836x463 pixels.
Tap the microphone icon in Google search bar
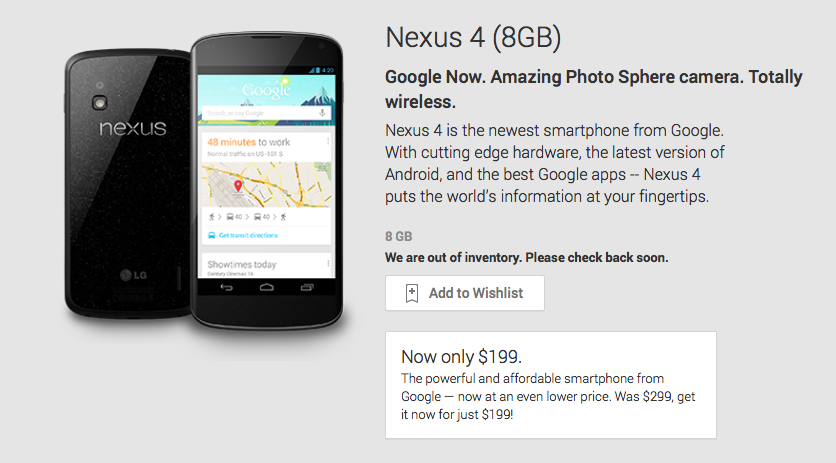(x=322, y=113)
